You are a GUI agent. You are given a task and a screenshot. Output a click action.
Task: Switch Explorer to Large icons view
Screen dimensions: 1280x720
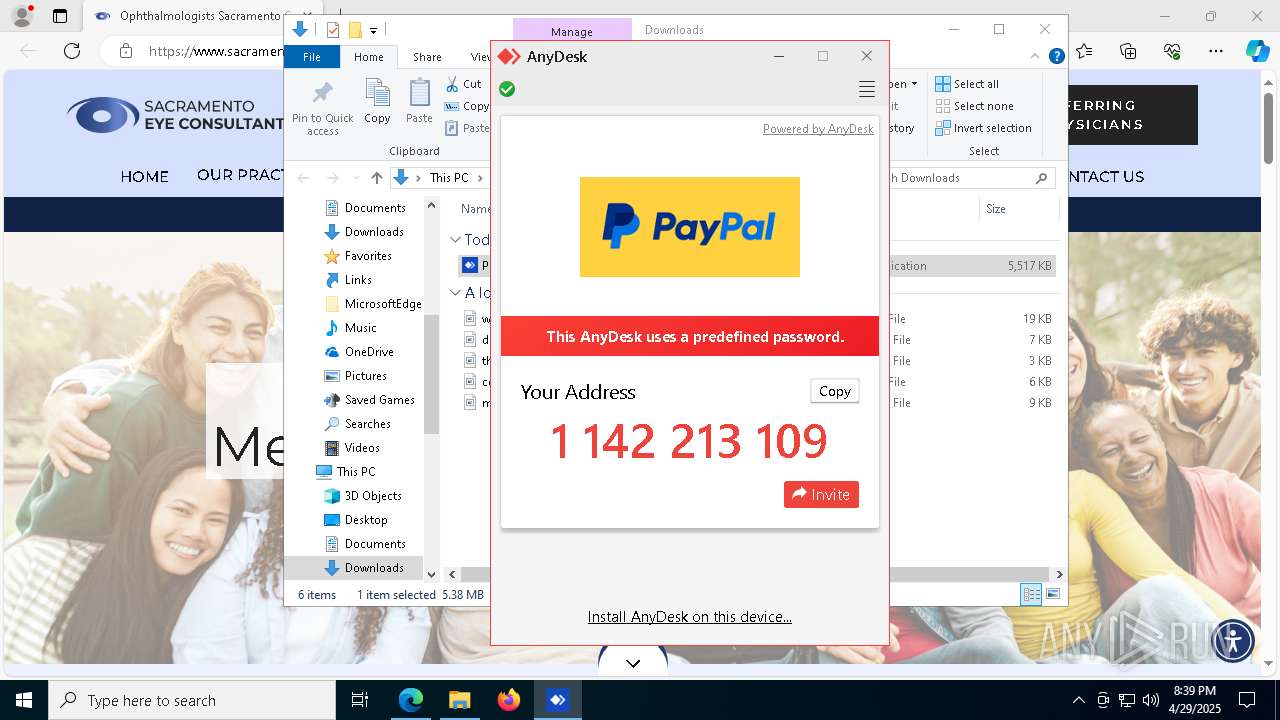tap(1052, 594)
